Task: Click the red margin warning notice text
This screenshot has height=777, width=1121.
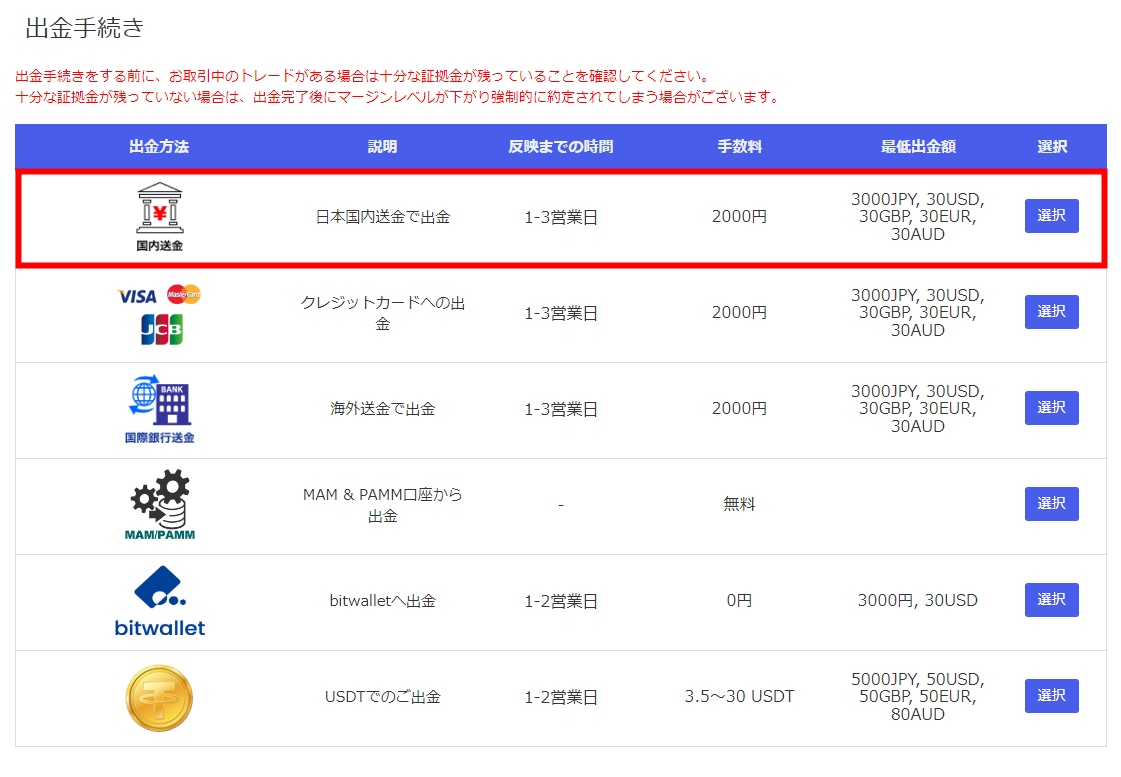Action: point(398,86)
